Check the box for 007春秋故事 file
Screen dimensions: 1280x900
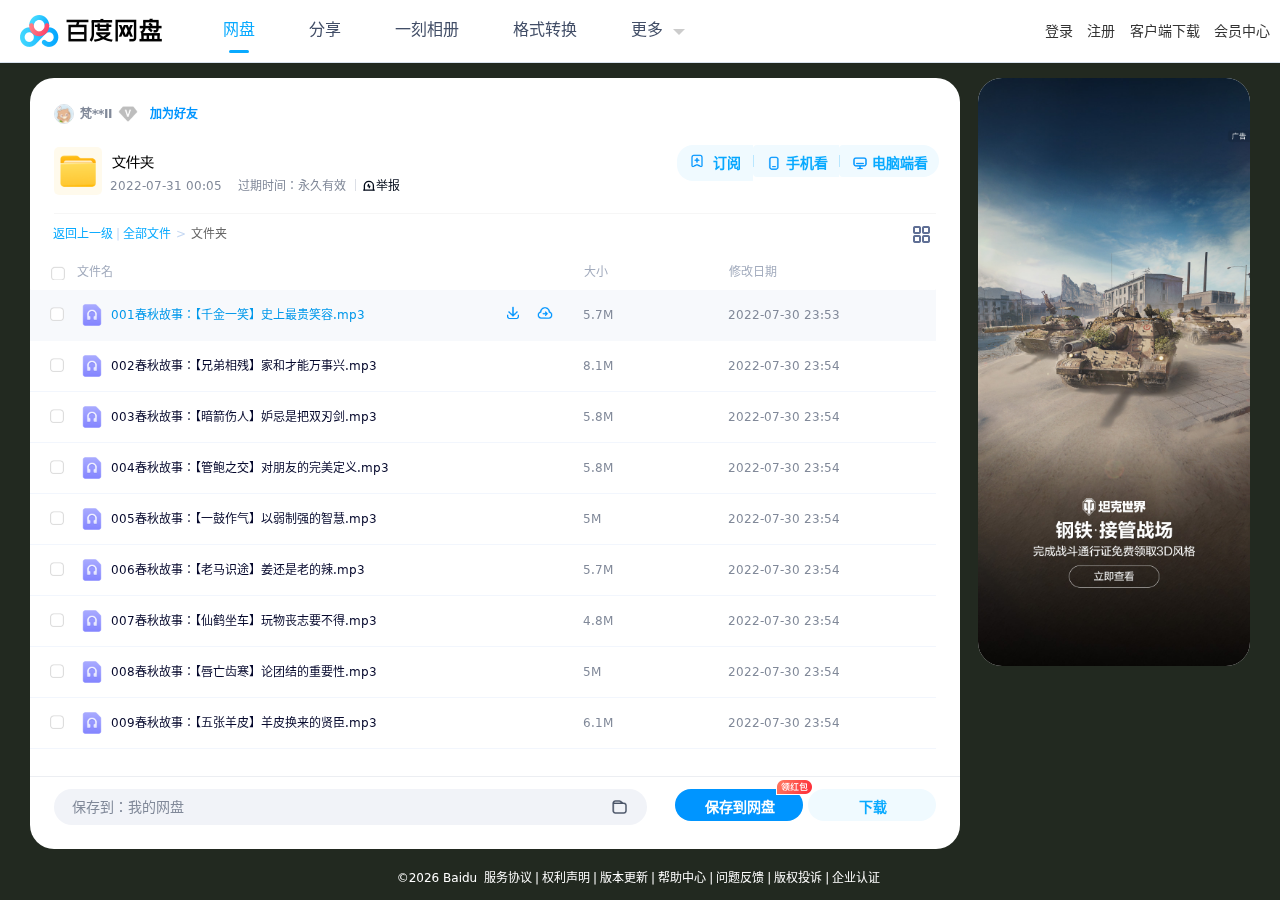57,620
